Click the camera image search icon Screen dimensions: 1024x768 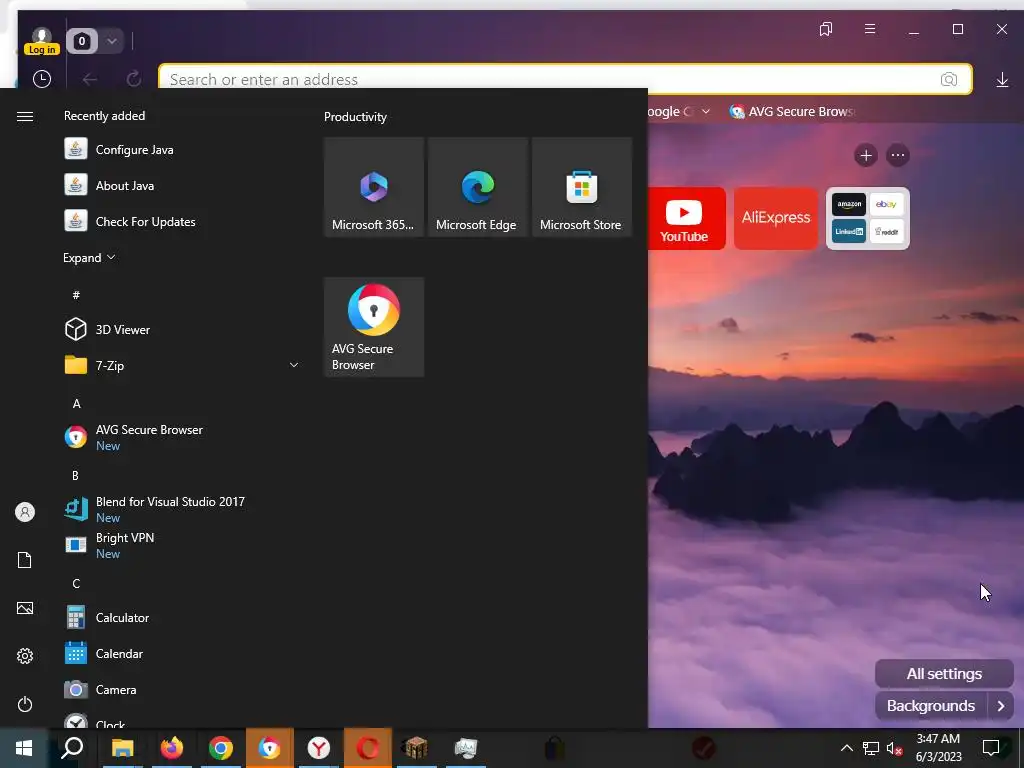pyautogui.click(x=949, y=79)
